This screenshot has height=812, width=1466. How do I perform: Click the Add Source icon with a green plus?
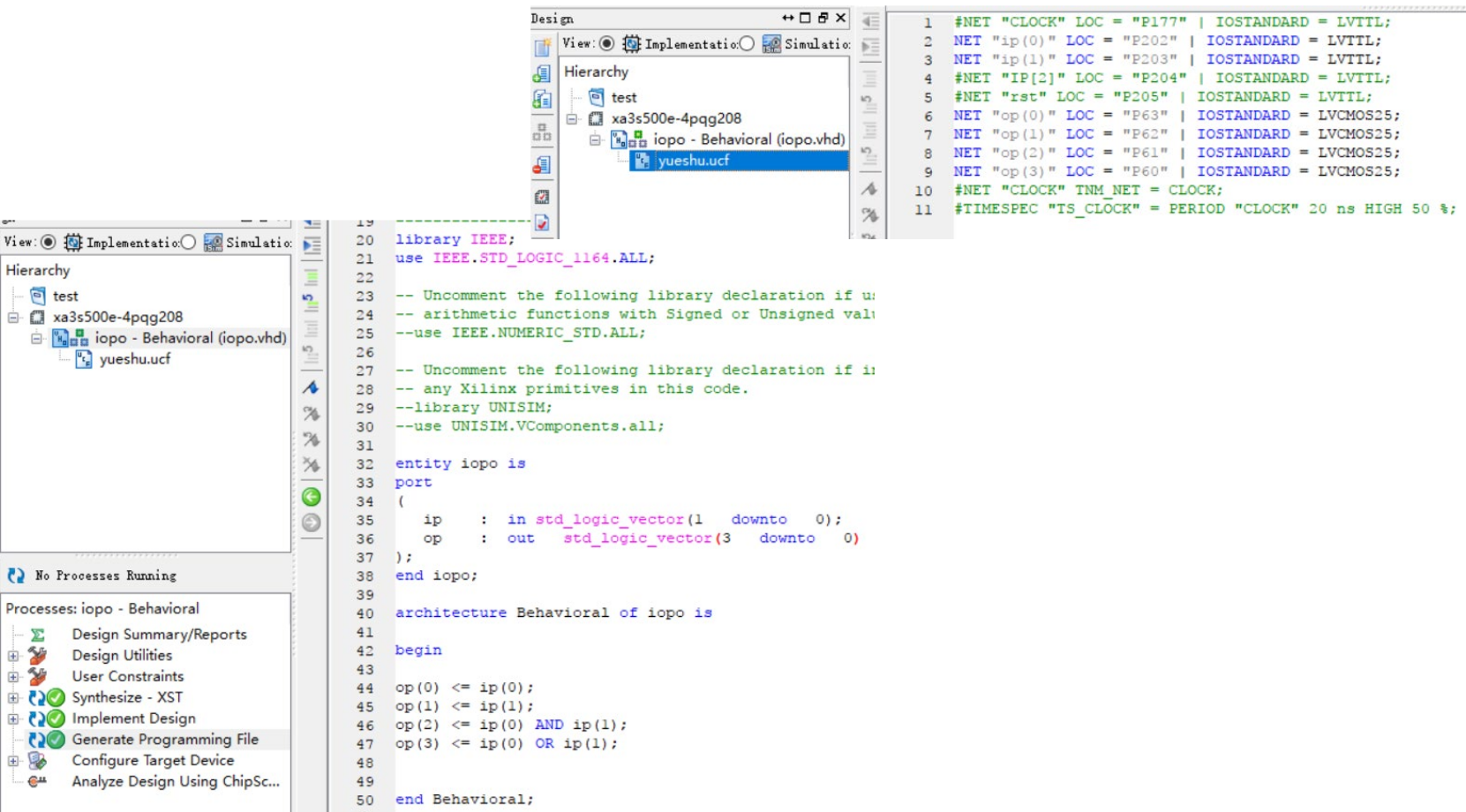click(542, 74)
